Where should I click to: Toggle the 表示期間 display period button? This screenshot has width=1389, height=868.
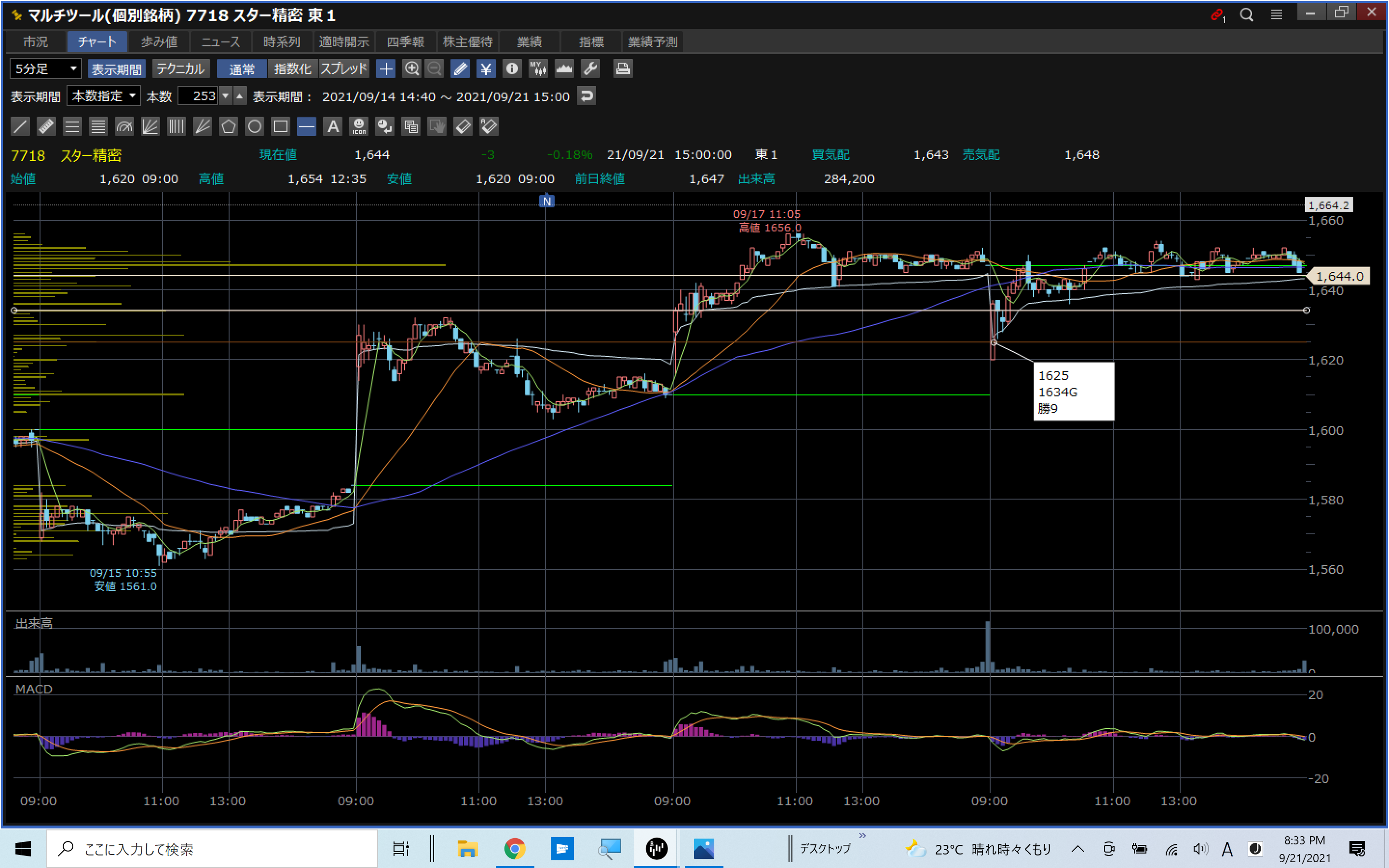(x=117, y=69)
